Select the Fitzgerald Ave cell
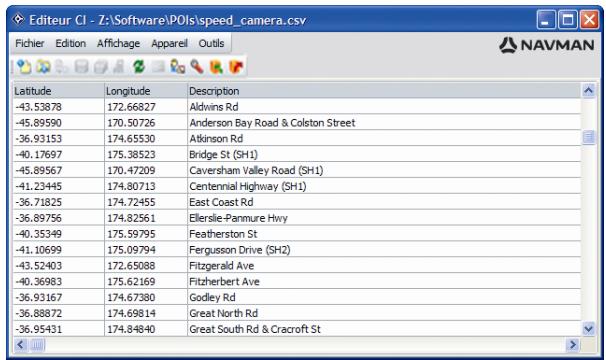This screenshot has height=360, width=606. click(384, 266)
